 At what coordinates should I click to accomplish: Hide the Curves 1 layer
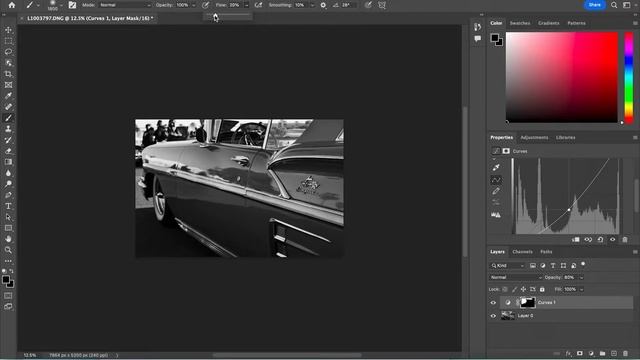click(493, 302)
